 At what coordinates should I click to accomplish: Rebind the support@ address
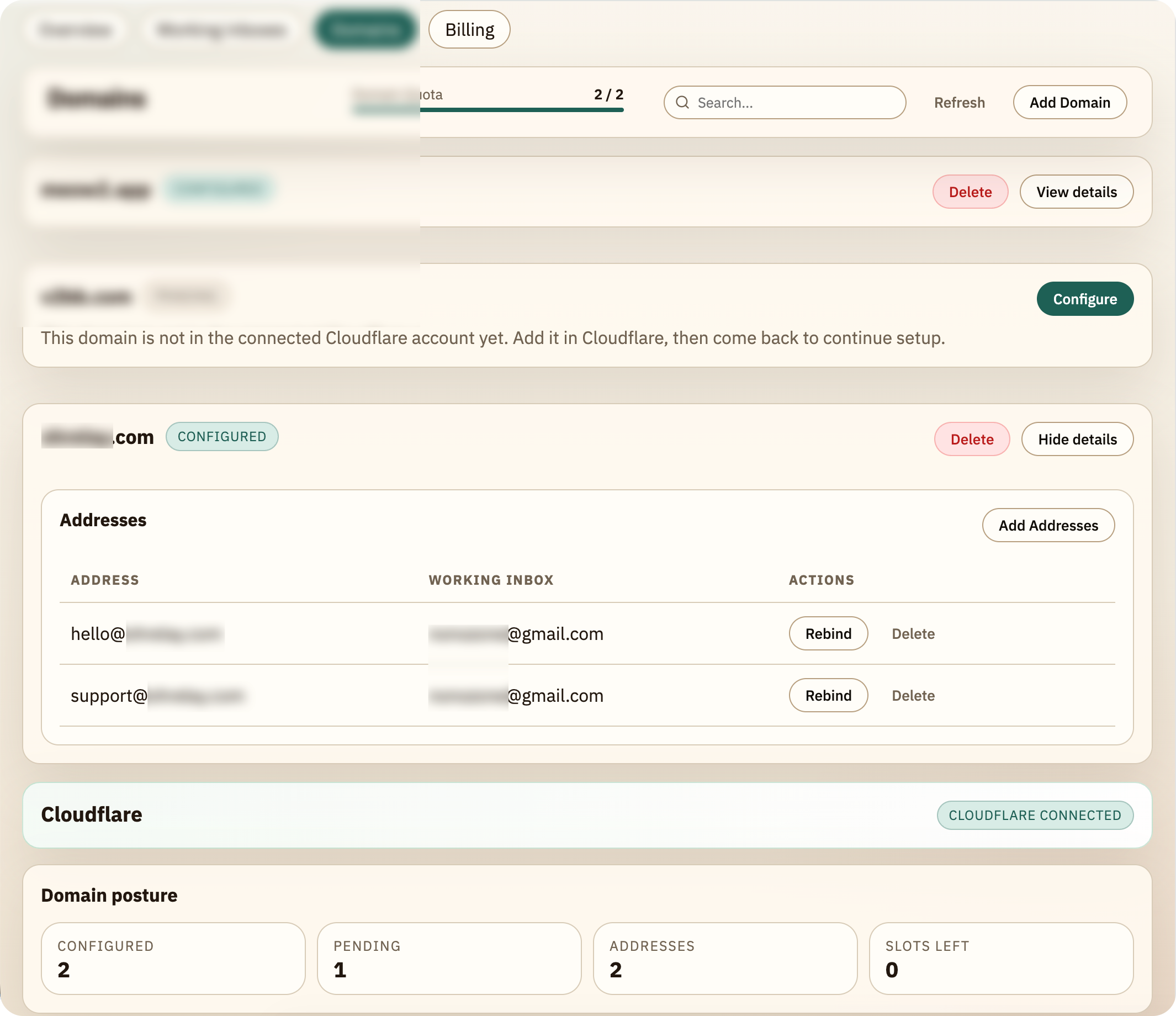(x=828, y=695)
